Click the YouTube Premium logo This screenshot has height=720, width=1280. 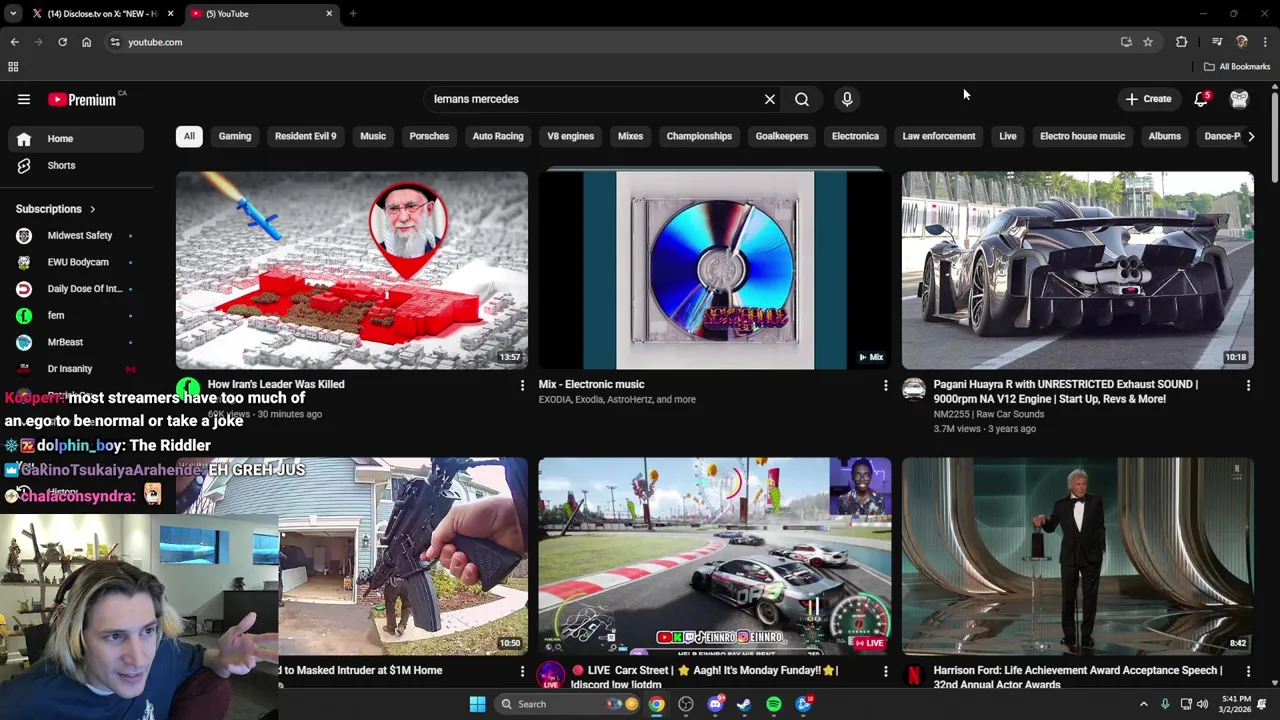click(x=82, y=99)
